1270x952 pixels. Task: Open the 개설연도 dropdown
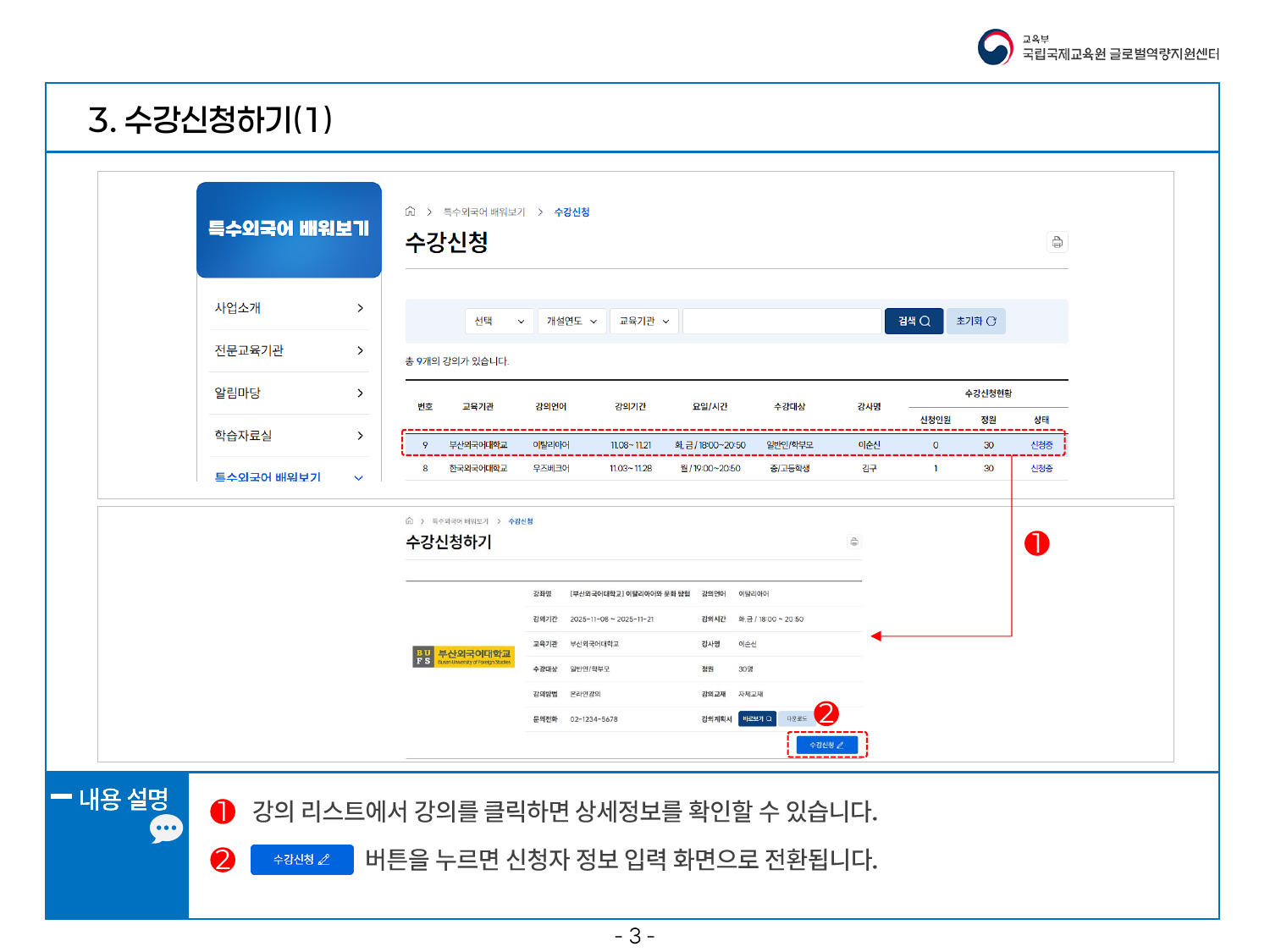571,322
